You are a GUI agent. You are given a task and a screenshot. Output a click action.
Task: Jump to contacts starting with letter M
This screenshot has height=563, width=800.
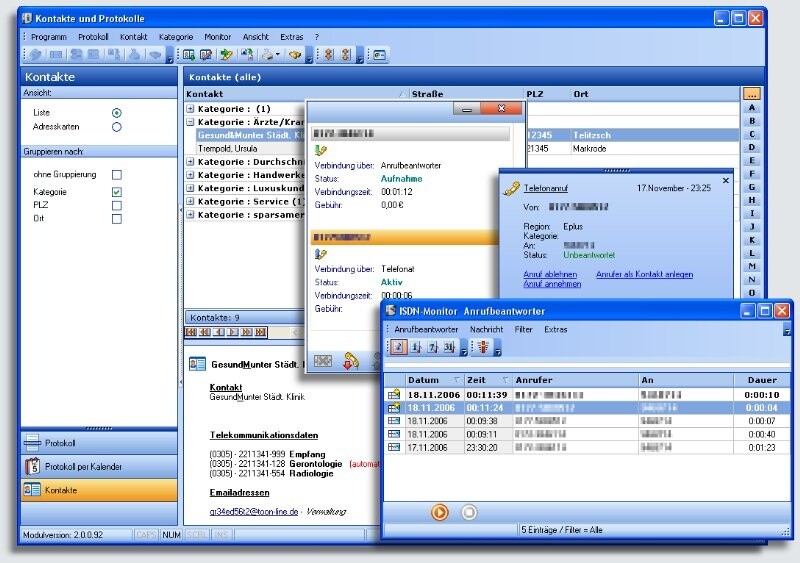pyautogui.click(x=752, y=266)
